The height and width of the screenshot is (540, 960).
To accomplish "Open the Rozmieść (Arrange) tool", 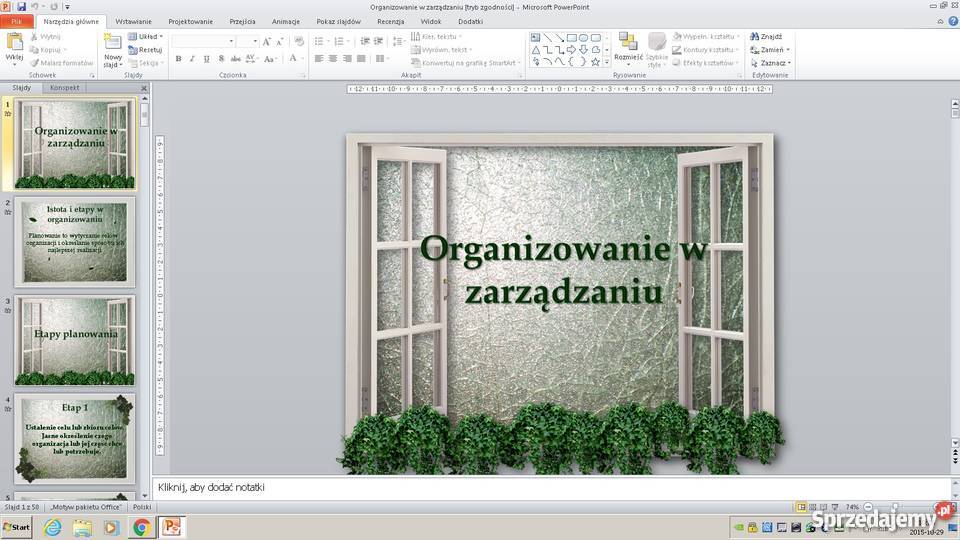I will 627,42.
